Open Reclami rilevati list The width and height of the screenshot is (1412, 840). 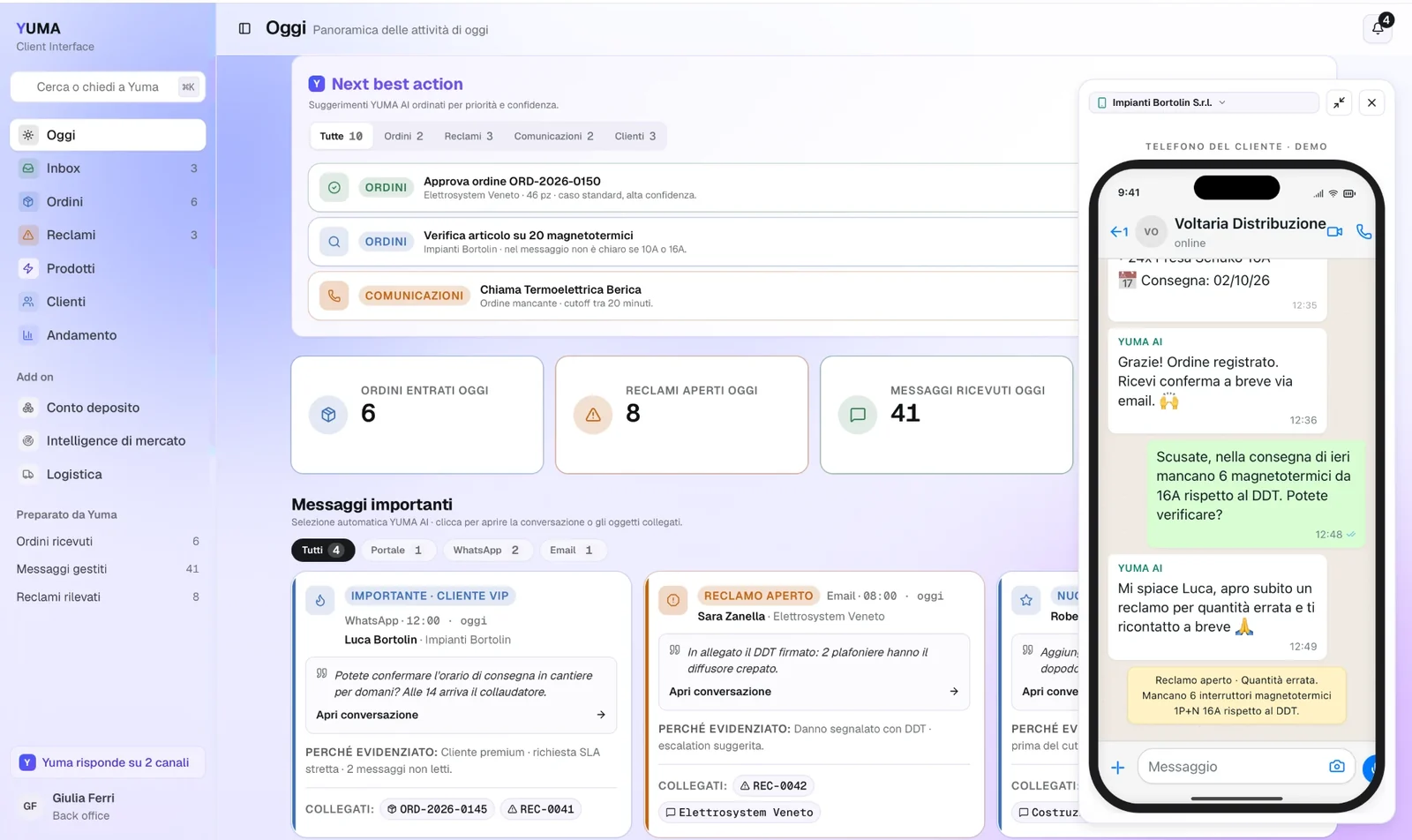click(108, 596)
